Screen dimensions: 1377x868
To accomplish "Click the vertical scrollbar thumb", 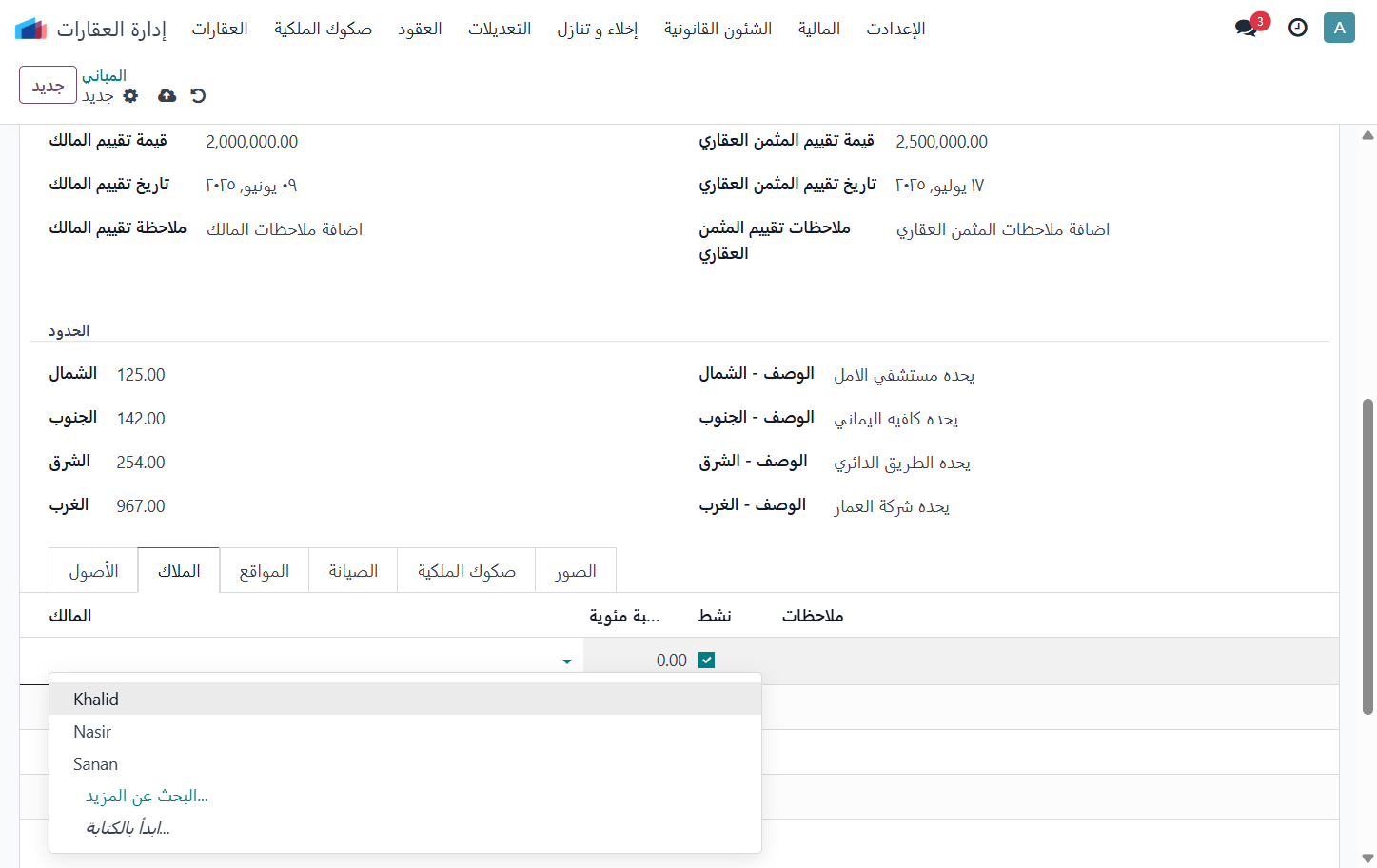I will click(1367, 557).
